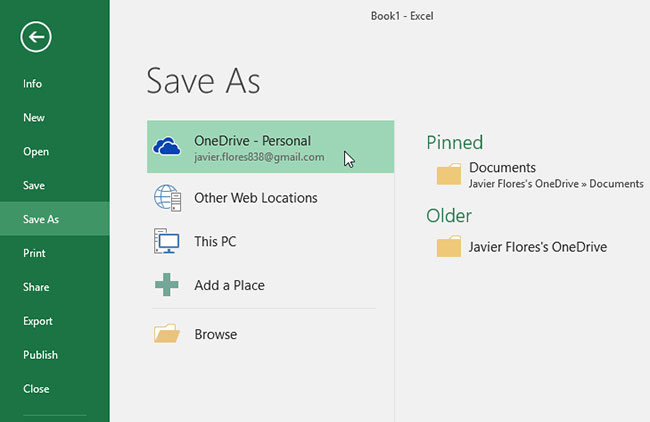Click the Book1 - Excel window title
The height and width of the screenshot is (422, 650).
[402, 16]
